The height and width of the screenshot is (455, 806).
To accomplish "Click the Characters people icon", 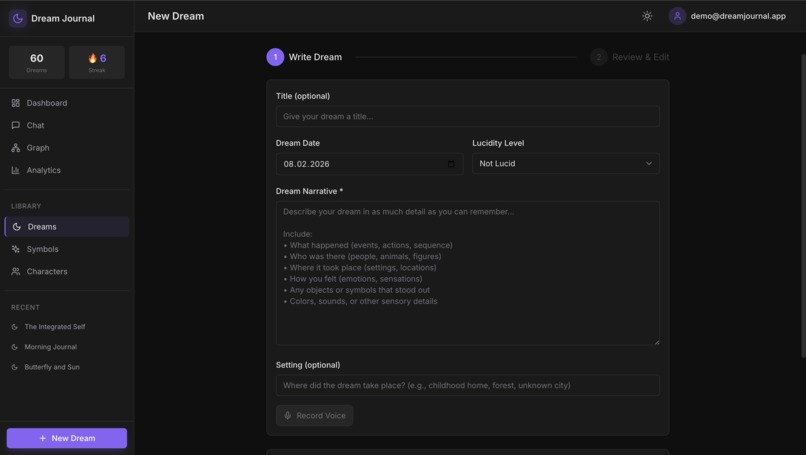I will 15,271.
